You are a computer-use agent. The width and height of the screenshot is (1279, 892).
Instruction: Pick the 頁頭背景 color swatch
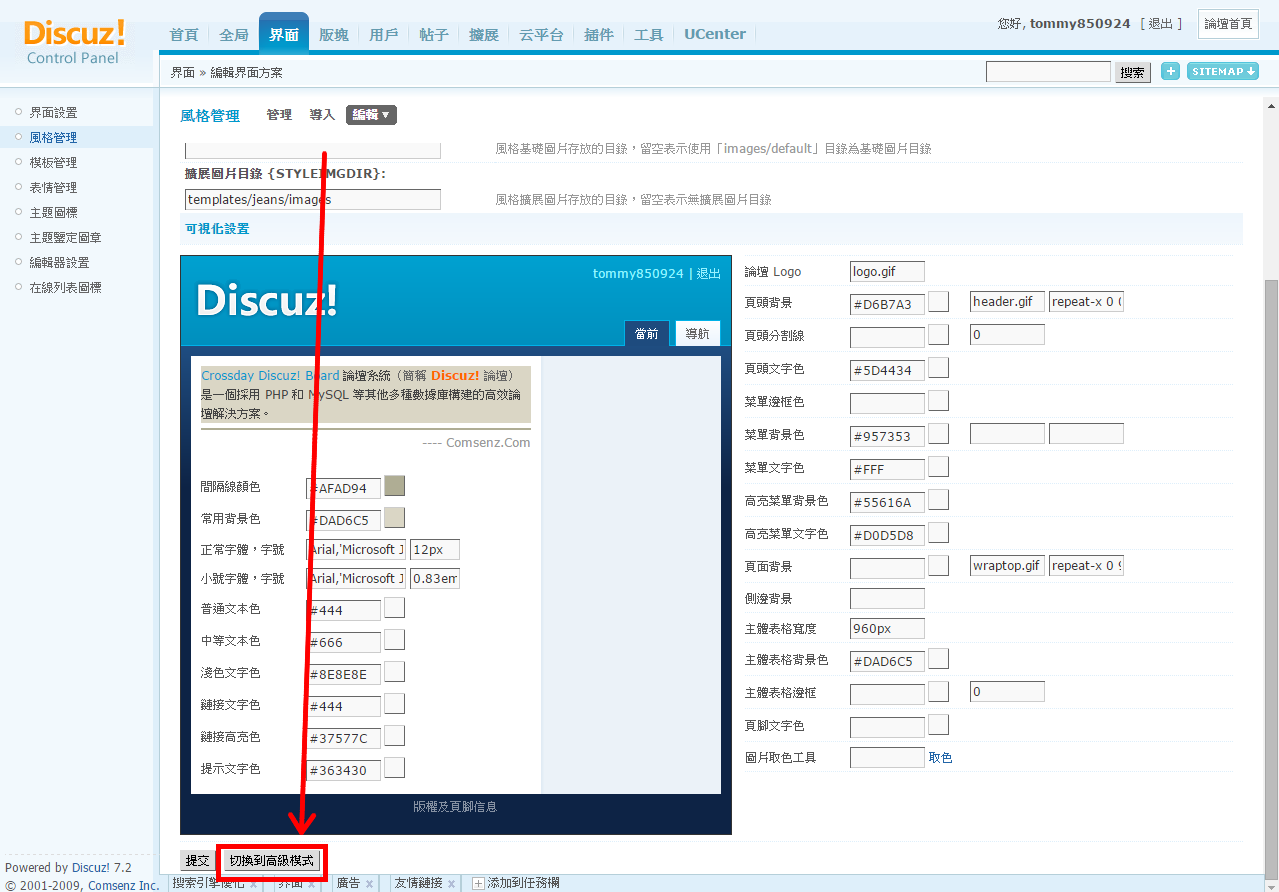pyautogui.click(x=939, y=302)
